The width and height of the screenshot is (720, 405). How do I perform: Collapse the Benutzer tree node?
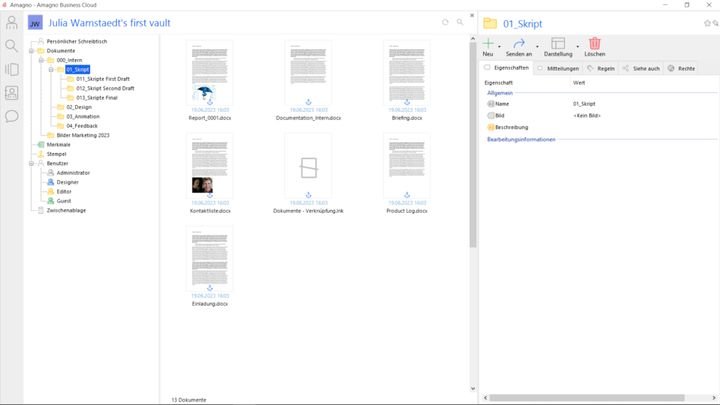[31, 163]
